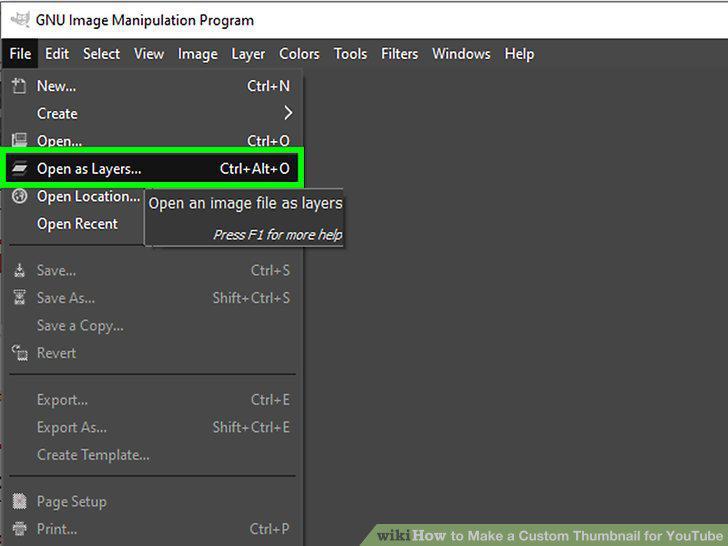
Task: Click the Save icon in the File menu
Action: (x=20, y=270)
